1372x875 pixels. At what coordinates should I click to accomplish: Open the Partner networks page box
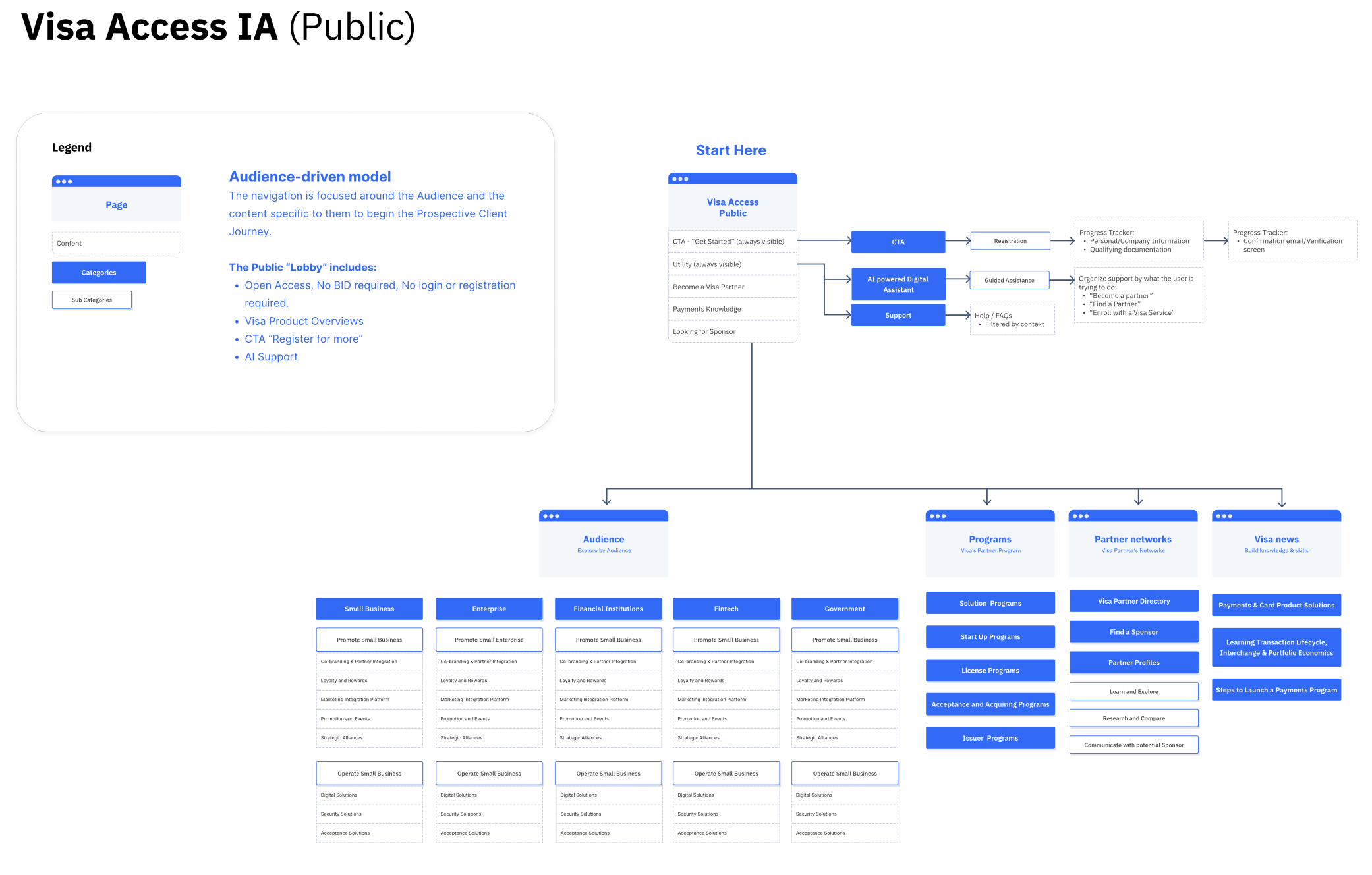pyautogui.click(x=1133, y=544)
